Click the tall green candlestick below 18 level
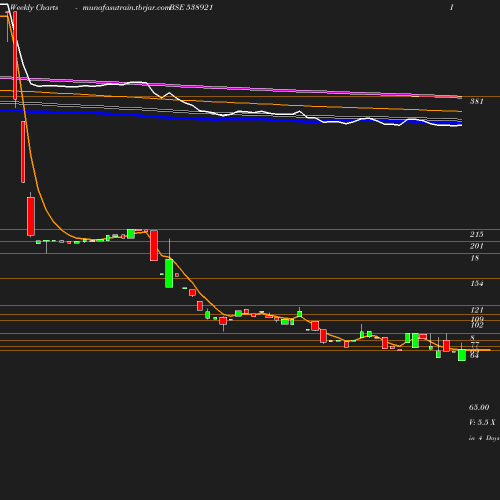This screenshot has height=500, width=500. [169, 273]
